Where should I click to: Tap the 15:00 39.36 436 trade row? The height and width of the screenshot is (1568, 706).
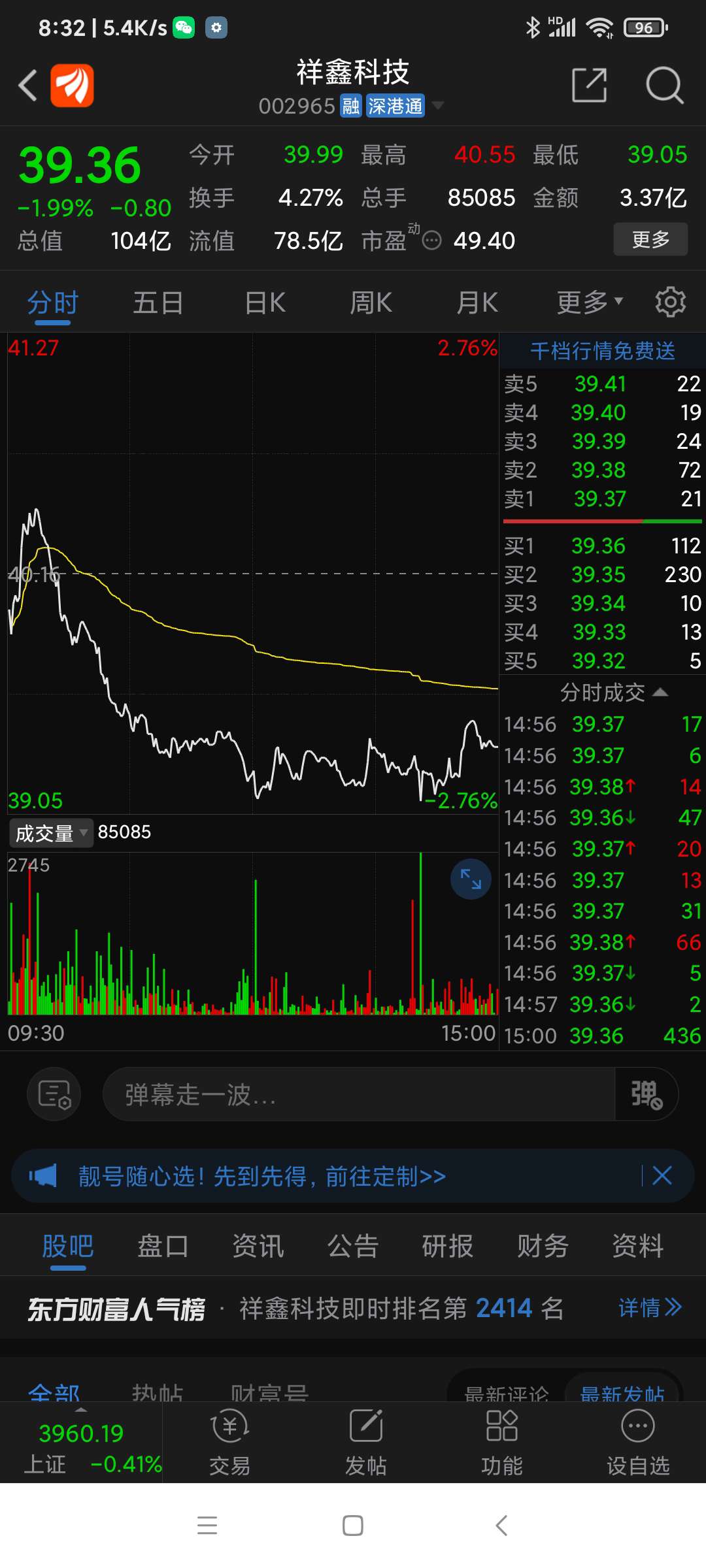click(603, 1036)
